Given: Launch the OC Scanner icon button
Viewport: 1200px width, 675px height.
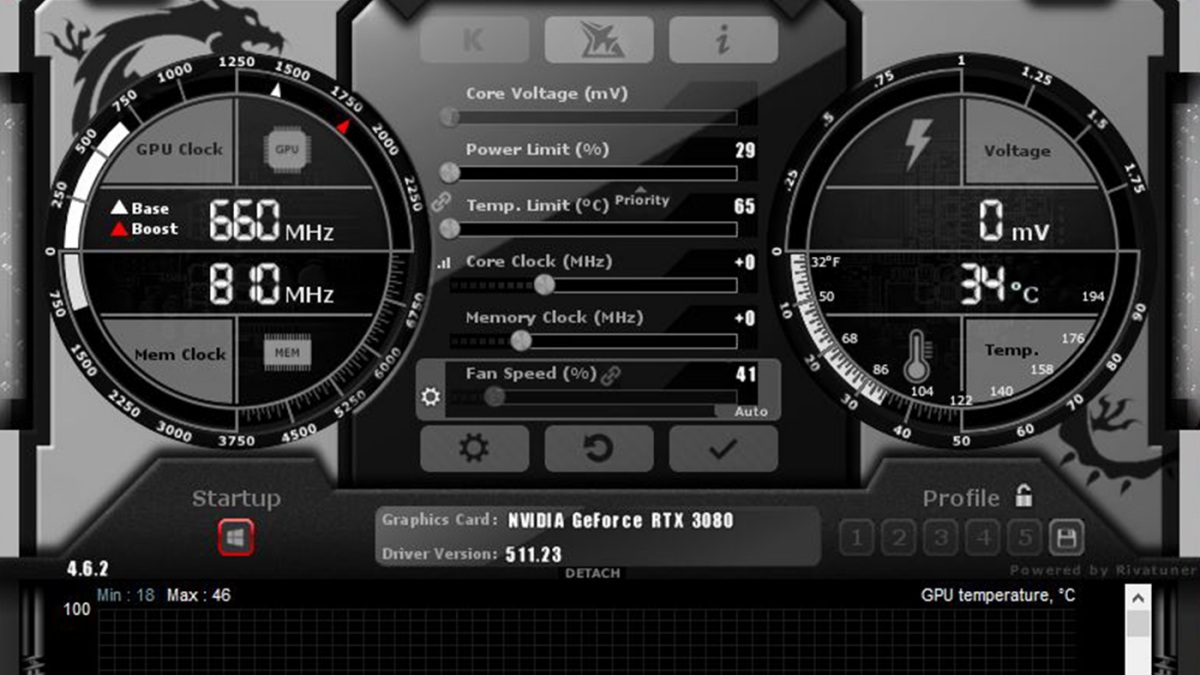Looking at the screenshot, I should click(x=599, y=41).
